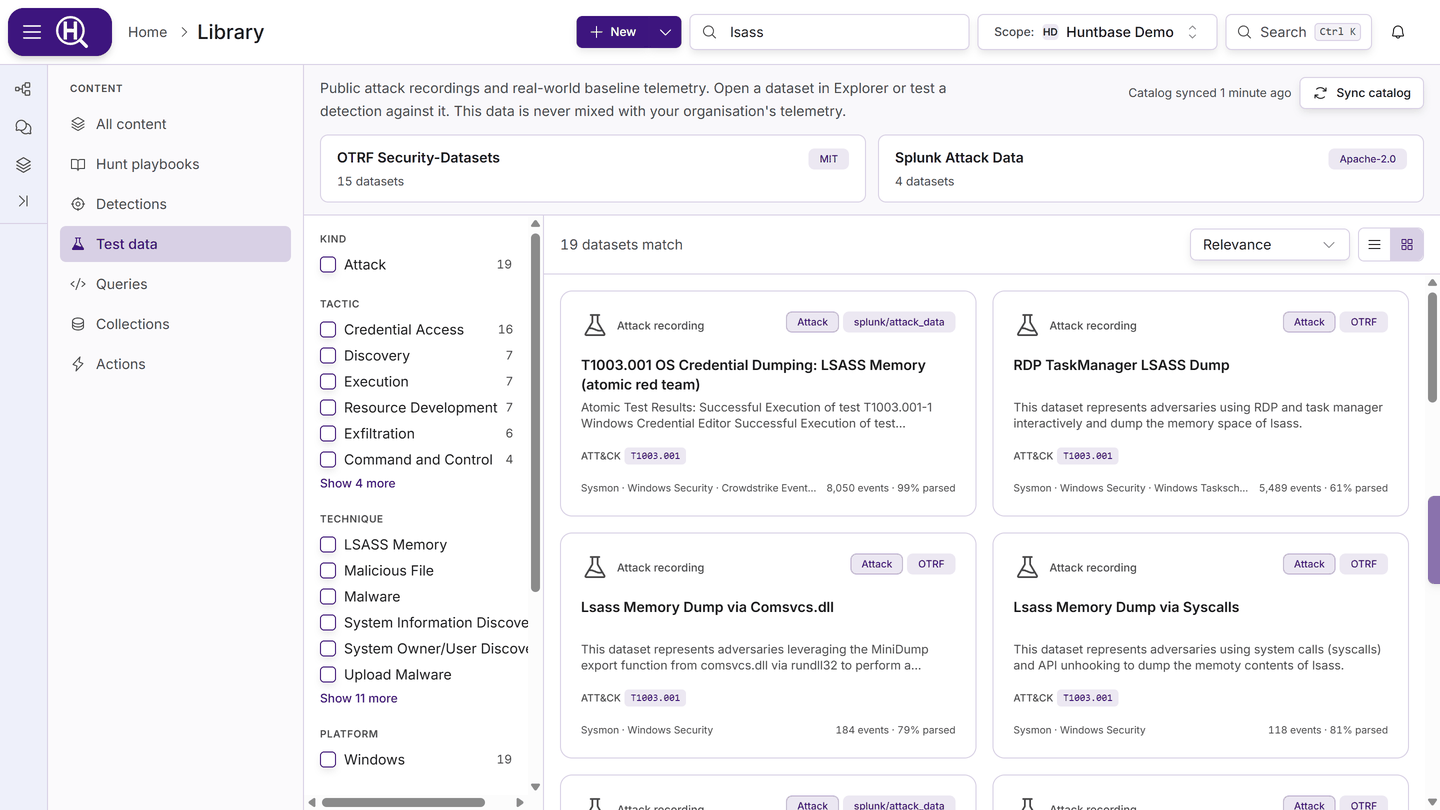Click the stacked layers icon in left rail
This screenshot has height=810, width=1440.
[x=23, y=165]
